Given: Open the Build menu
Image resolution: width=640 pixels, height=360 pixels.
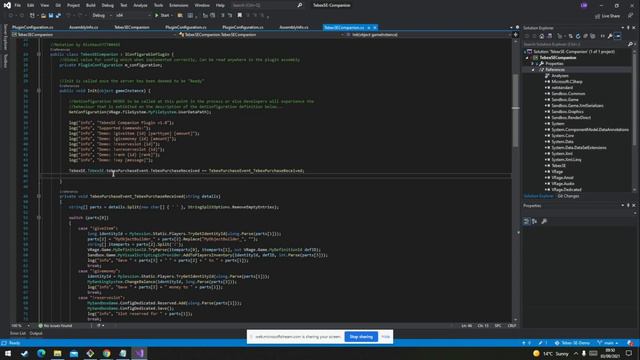Looking at the screenshot, I should point(91,5).
